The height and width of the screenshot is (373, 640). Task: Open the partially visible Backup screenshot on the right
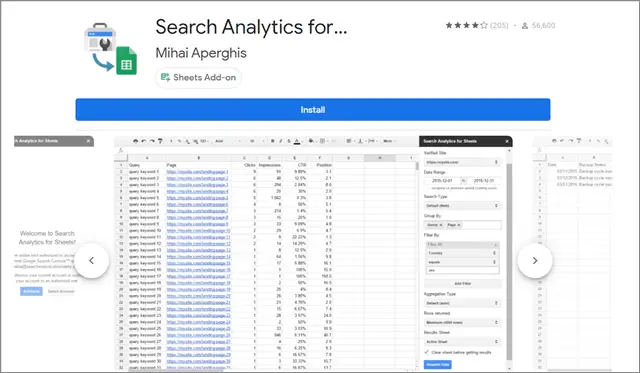click(572, 253)
